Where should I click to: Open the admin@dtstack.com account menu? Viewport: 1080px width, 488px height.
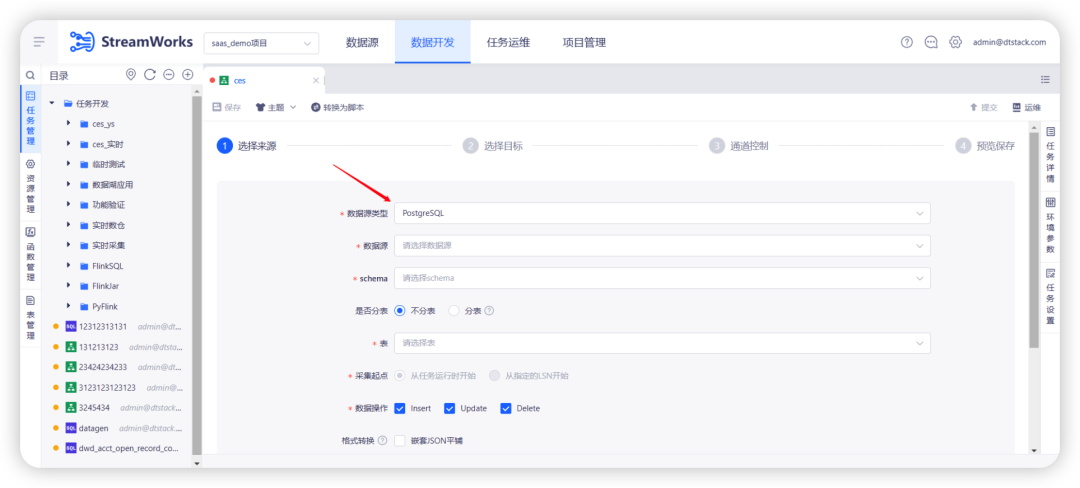point(1009,42)
